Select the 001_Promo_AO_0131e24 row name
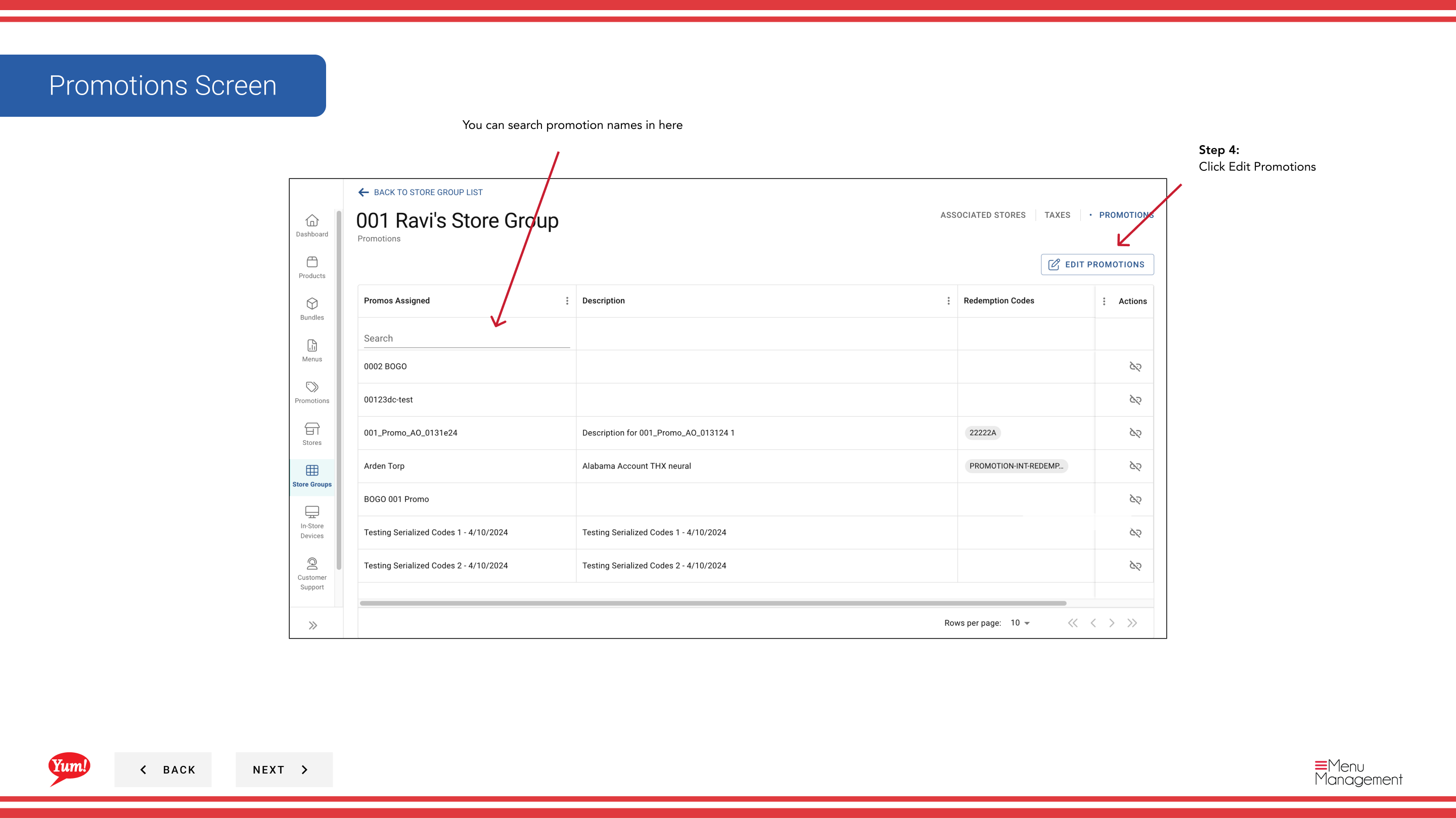The image size is (1456, 819). (x=411, y=433)
